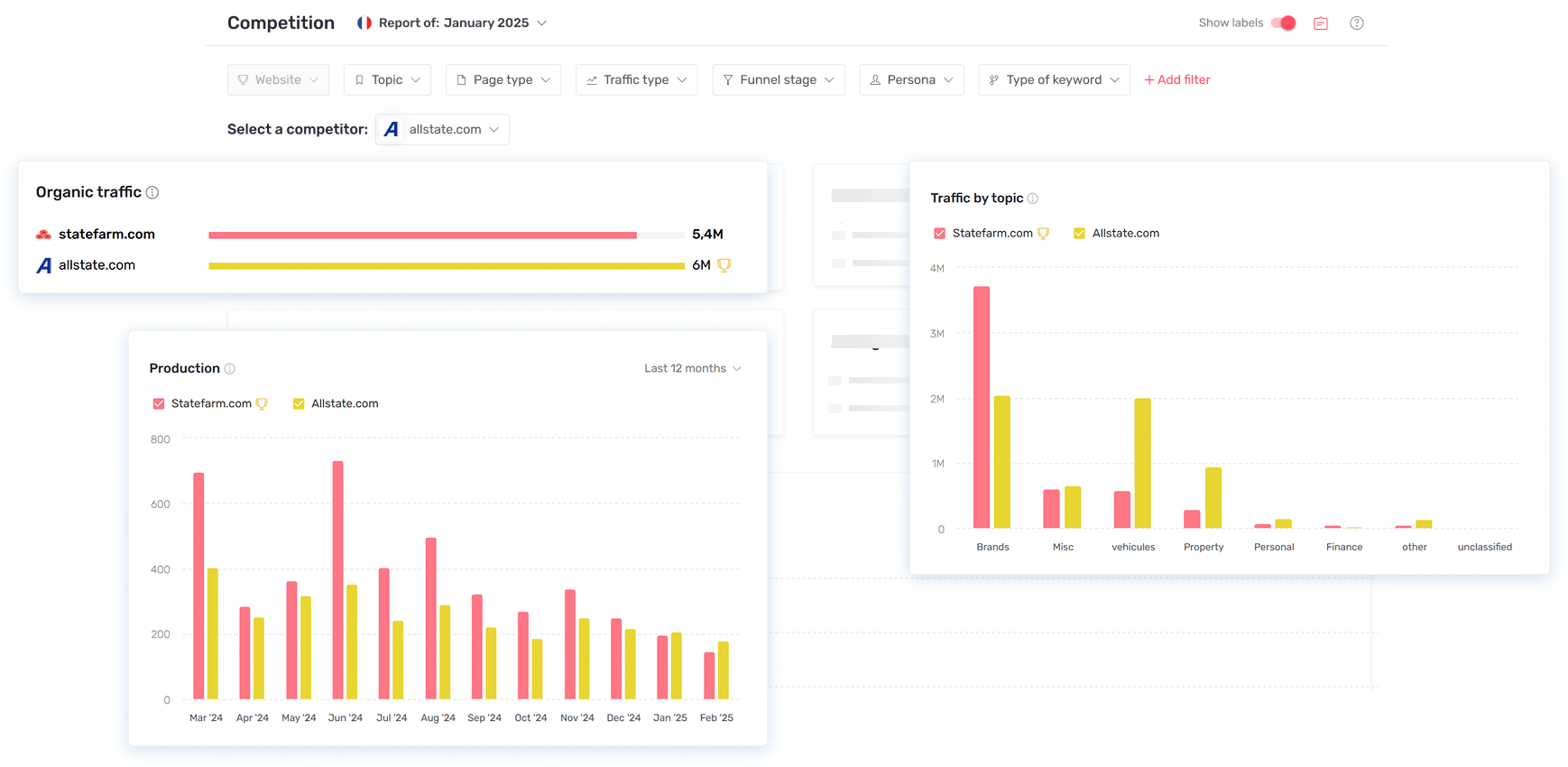Image resolution: width=1568 pixels, height=767 pixels.
Task: Click the Finance axis label
Action: click(1344, 547)
